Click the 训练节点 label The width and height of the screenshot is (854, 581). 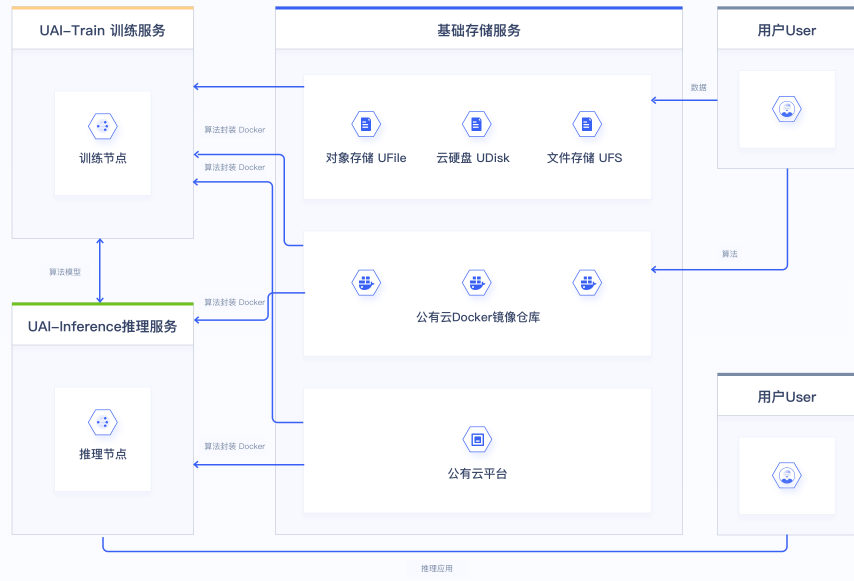click(x=103, y=158)
